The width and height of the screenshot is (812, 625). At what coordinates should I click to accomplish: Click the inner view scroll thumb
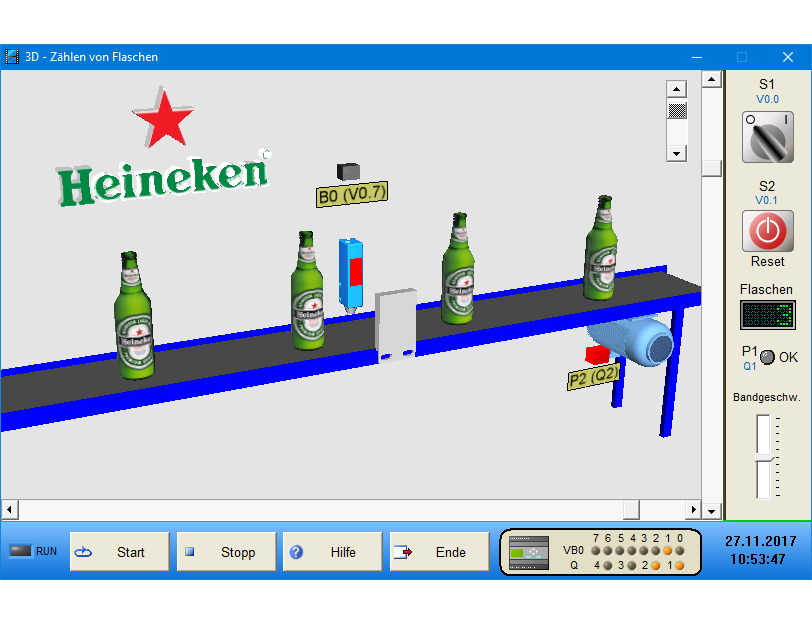click(x=677, y=111)
